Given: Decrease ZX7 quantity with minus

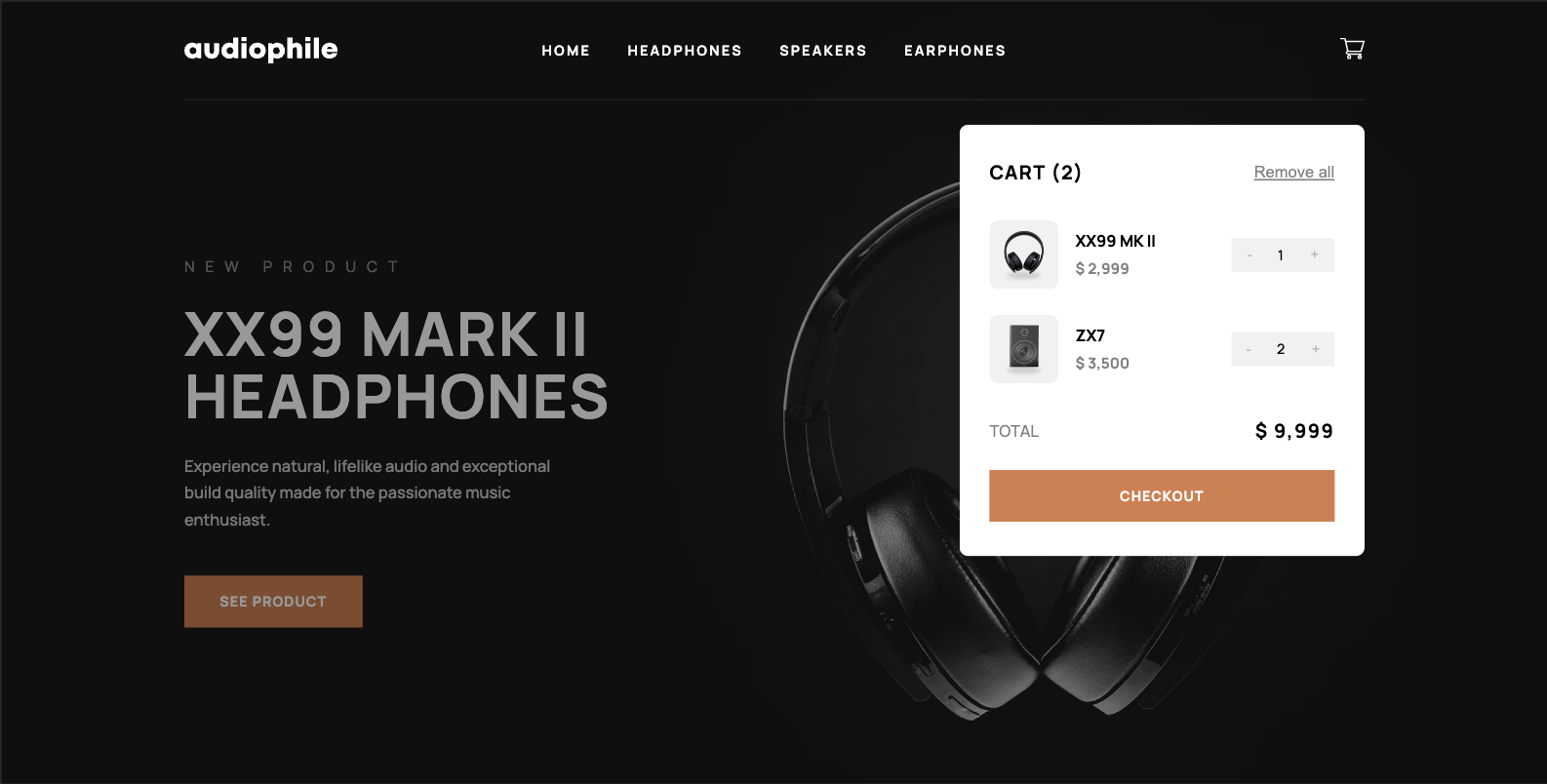Looking at the screenshot, I should pyautogui.click(x=1249, y=349).
